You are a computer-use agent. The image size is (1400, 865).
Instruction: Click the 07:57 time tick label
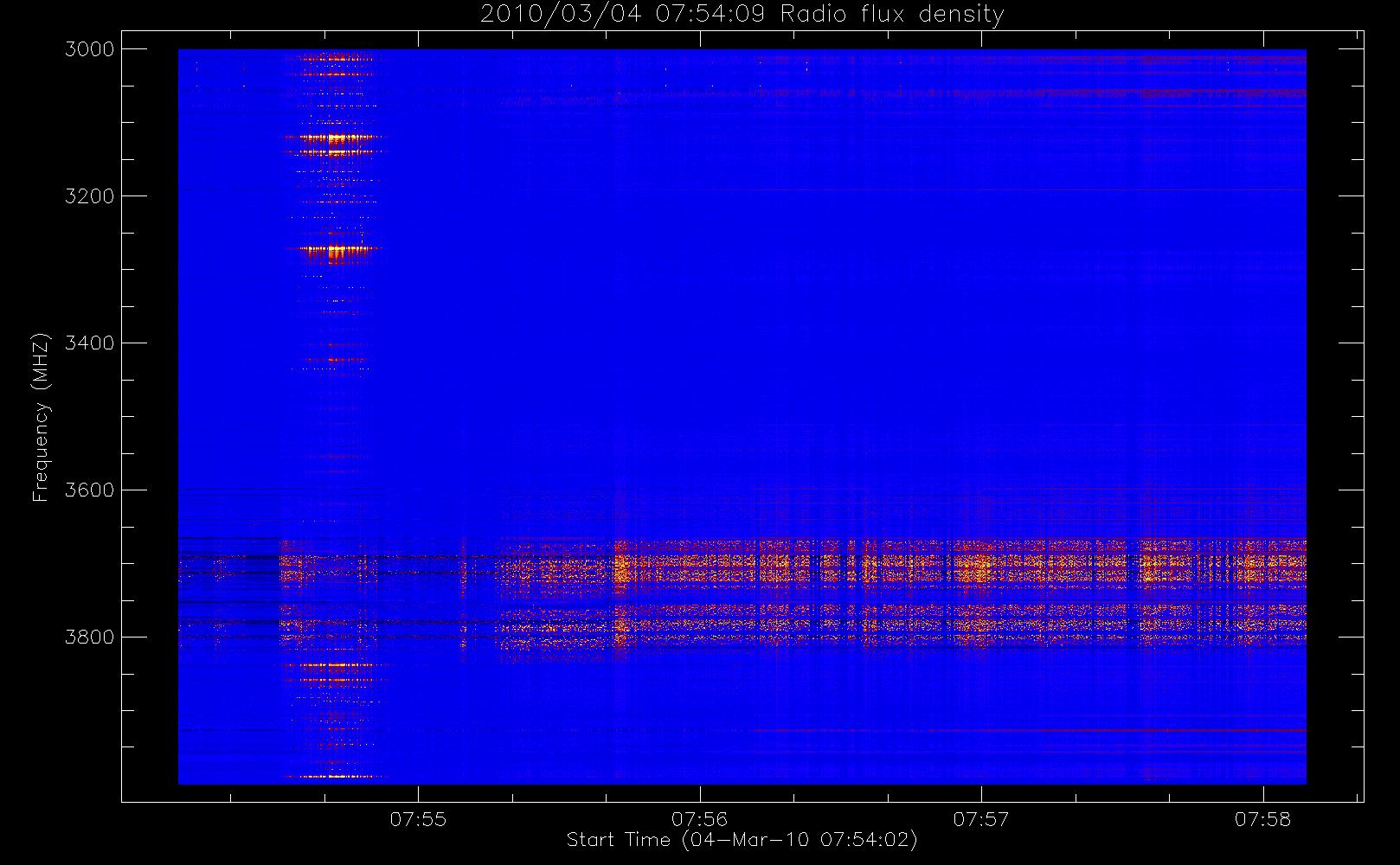point(981,819)
